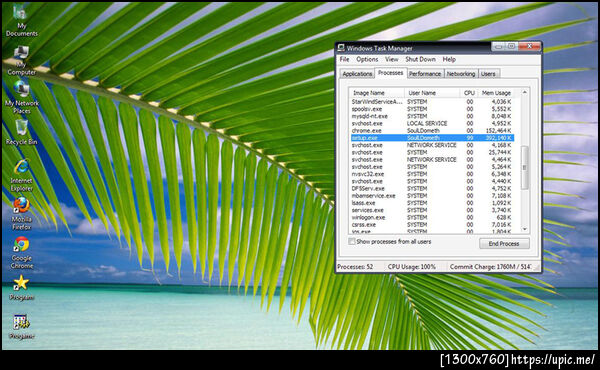600x370 pixels.
Task: Select the mysqld-nt.exe process
Action: tap(432, 116)
